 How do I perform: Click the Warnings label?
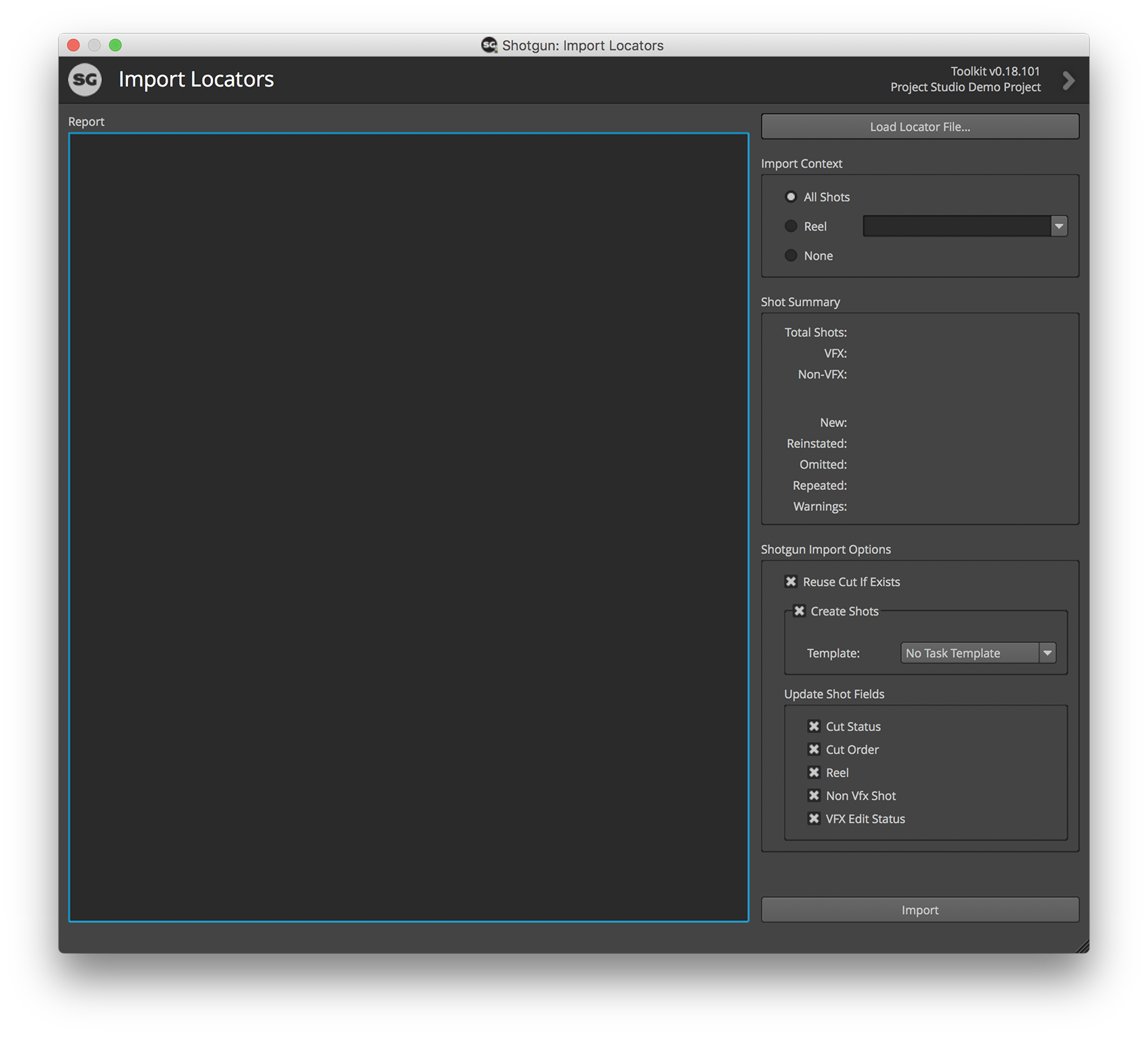[x=820, y=507]
